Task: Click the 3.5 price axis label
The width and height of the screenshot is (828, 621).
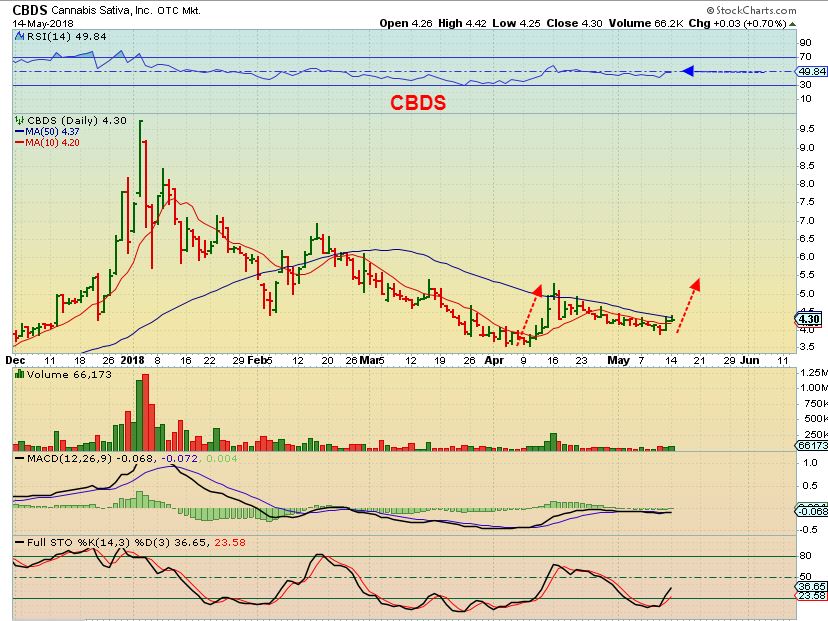Action: coord(807,347)
